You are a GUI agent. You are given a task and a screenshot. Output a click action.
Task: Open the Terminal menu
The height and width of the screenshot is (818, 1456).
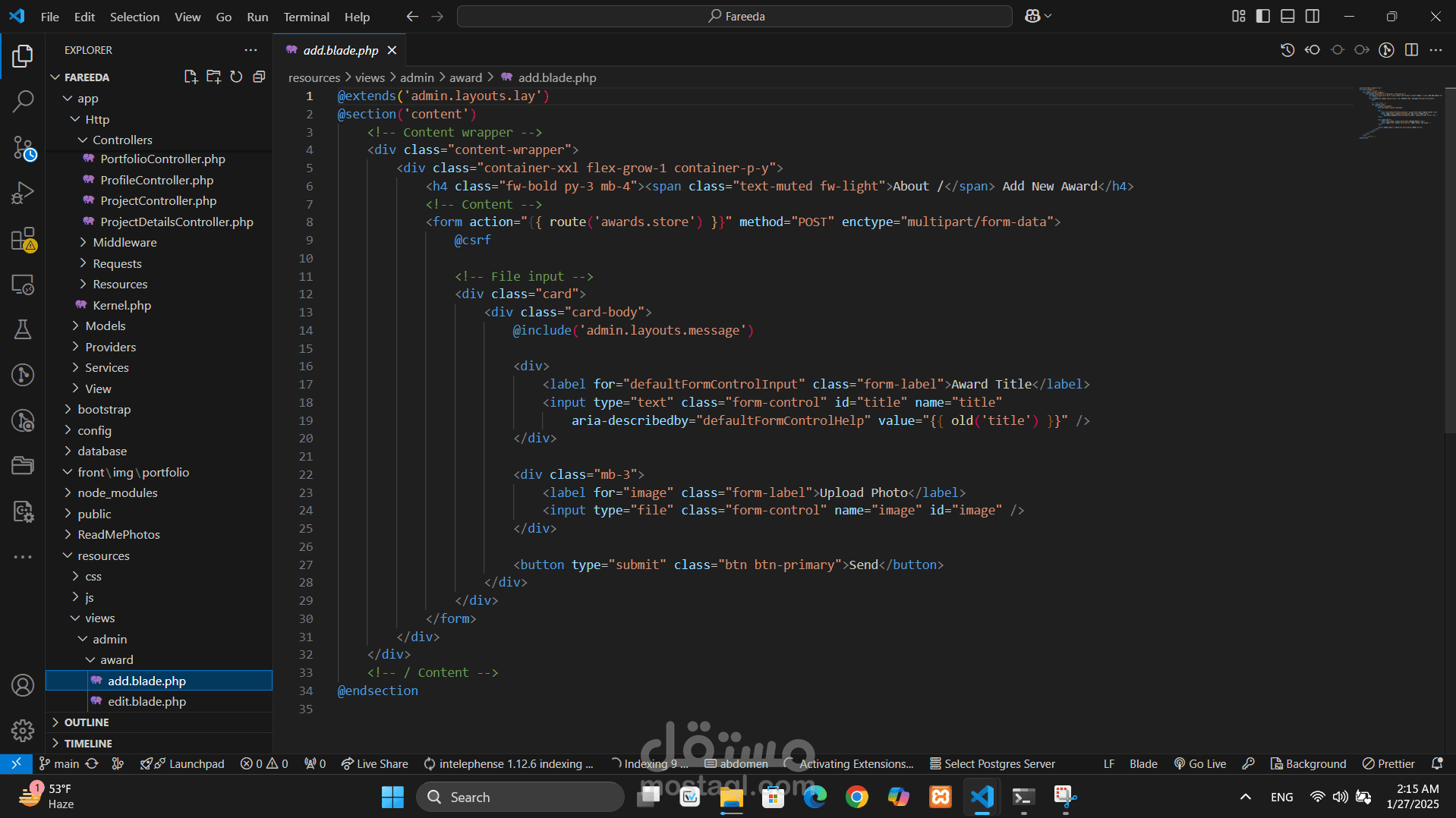[306, 17]
